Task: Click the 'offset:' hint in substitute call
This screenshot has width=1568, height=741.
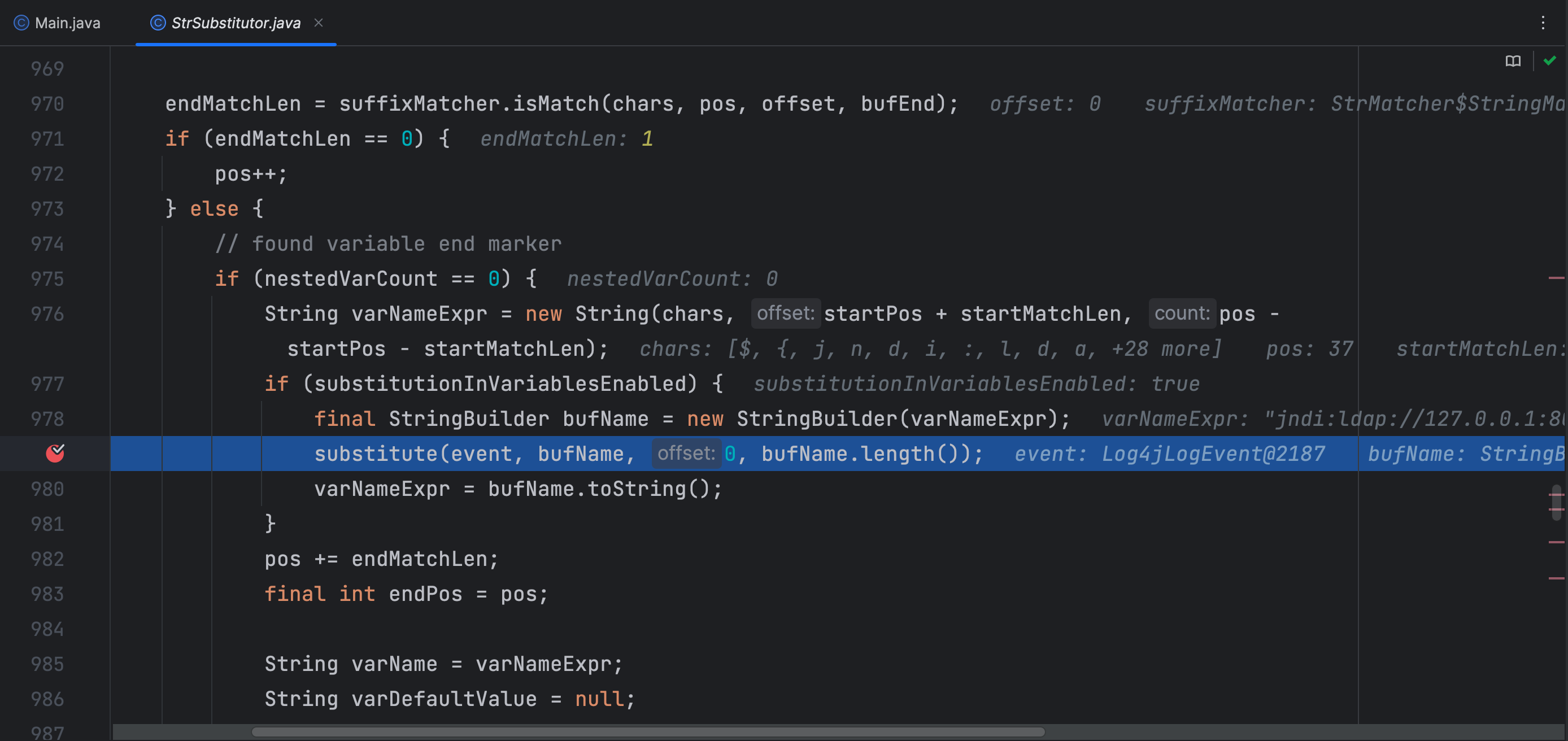Action: click(x=686, y=453)
